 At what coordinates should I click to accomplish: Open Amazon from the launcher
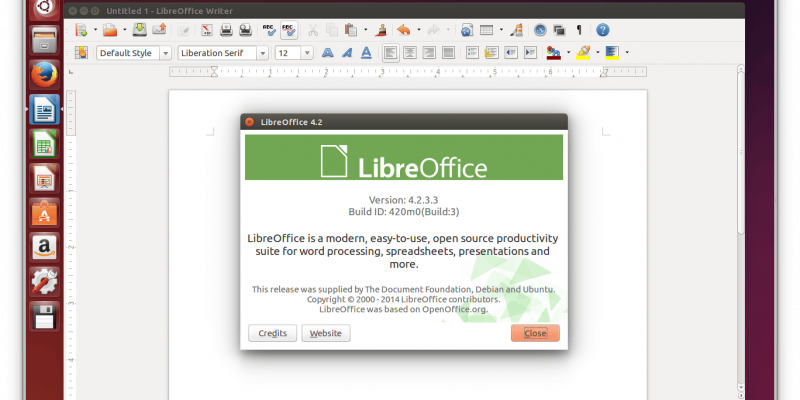tap(44, 247)
